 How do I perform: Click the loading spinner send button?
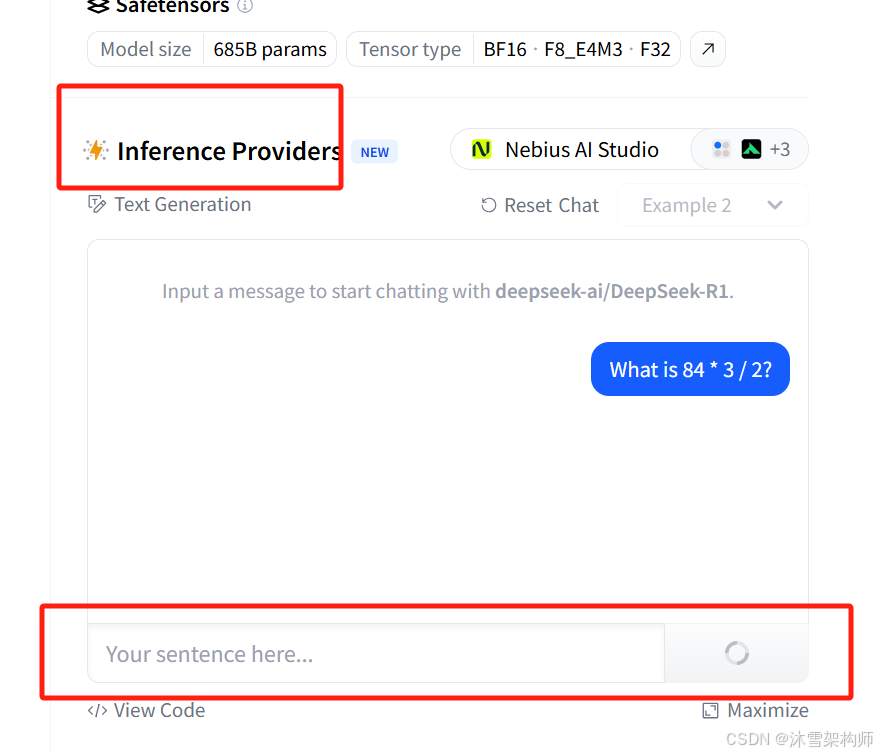[736, 653]
